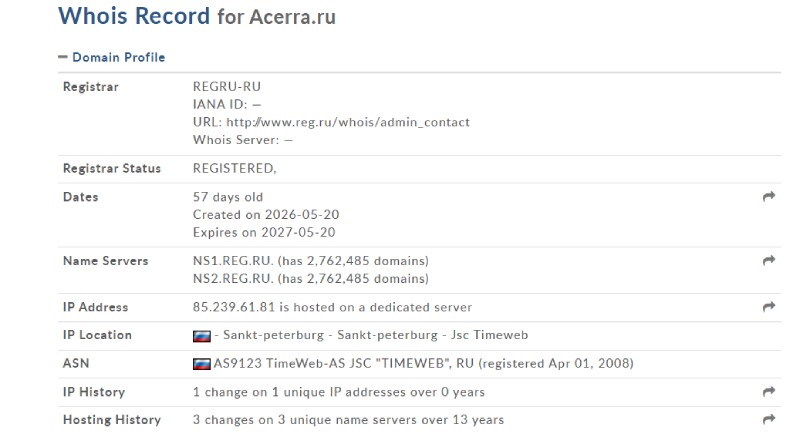Click the Created on 2026-05-20 date
The height and width of the screenshot is (444, 800).
pos(266,215)
